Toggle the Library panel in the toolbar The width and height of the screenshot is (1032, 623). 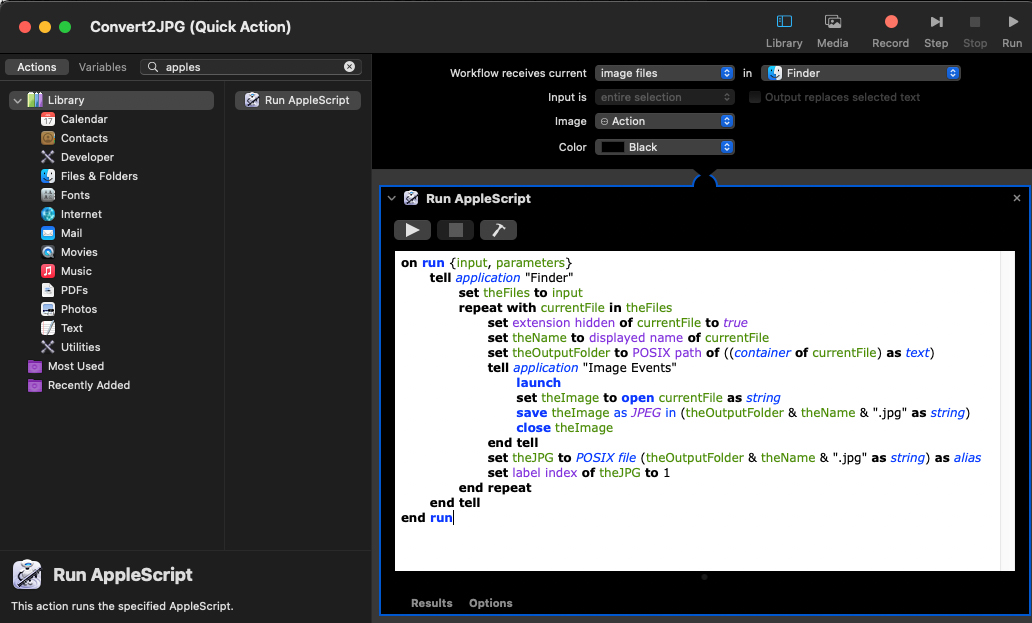pos(784,31)
